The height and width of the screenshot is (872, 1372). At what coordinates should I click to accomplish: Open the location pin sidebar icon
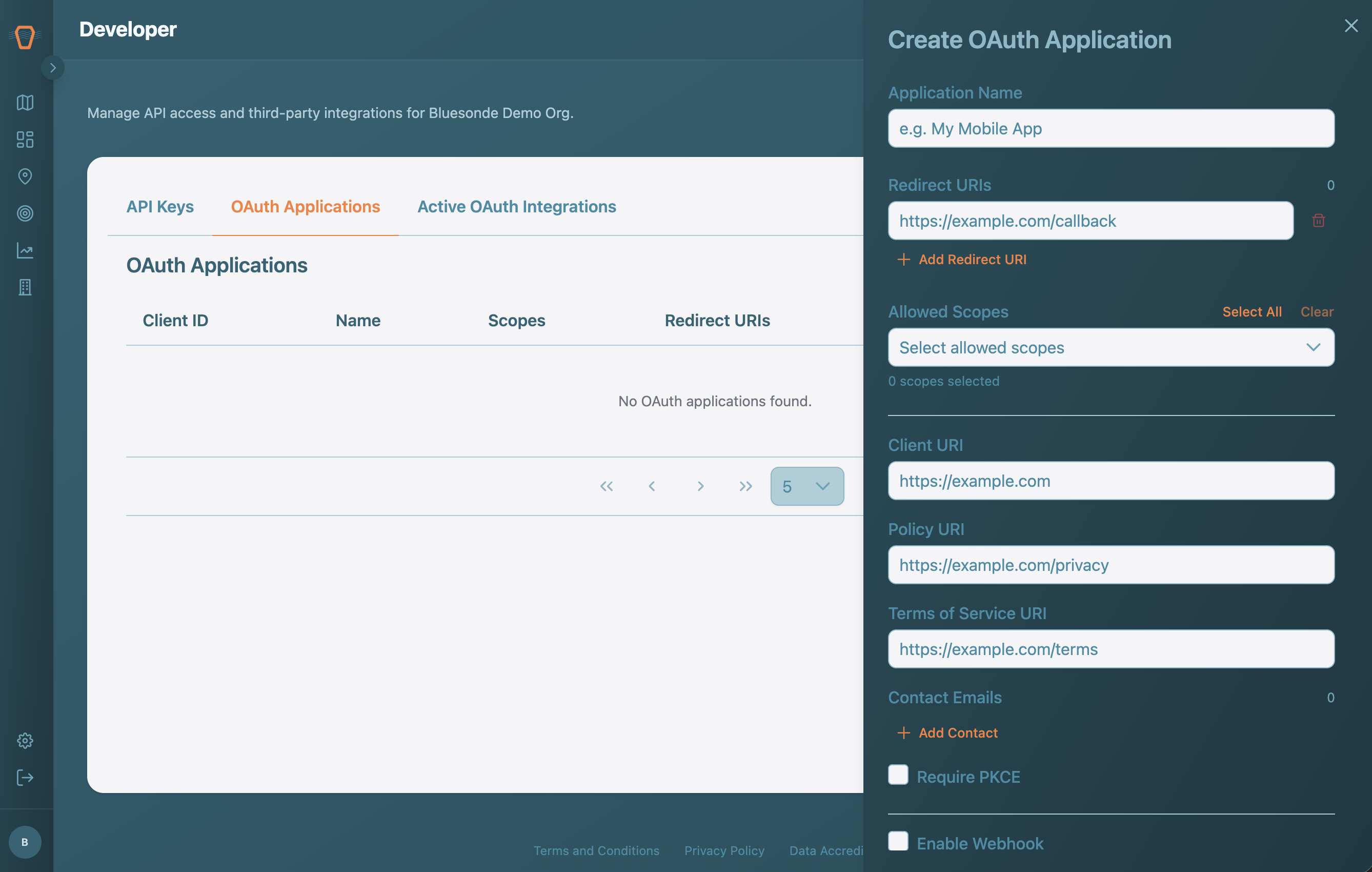point(25,176)
